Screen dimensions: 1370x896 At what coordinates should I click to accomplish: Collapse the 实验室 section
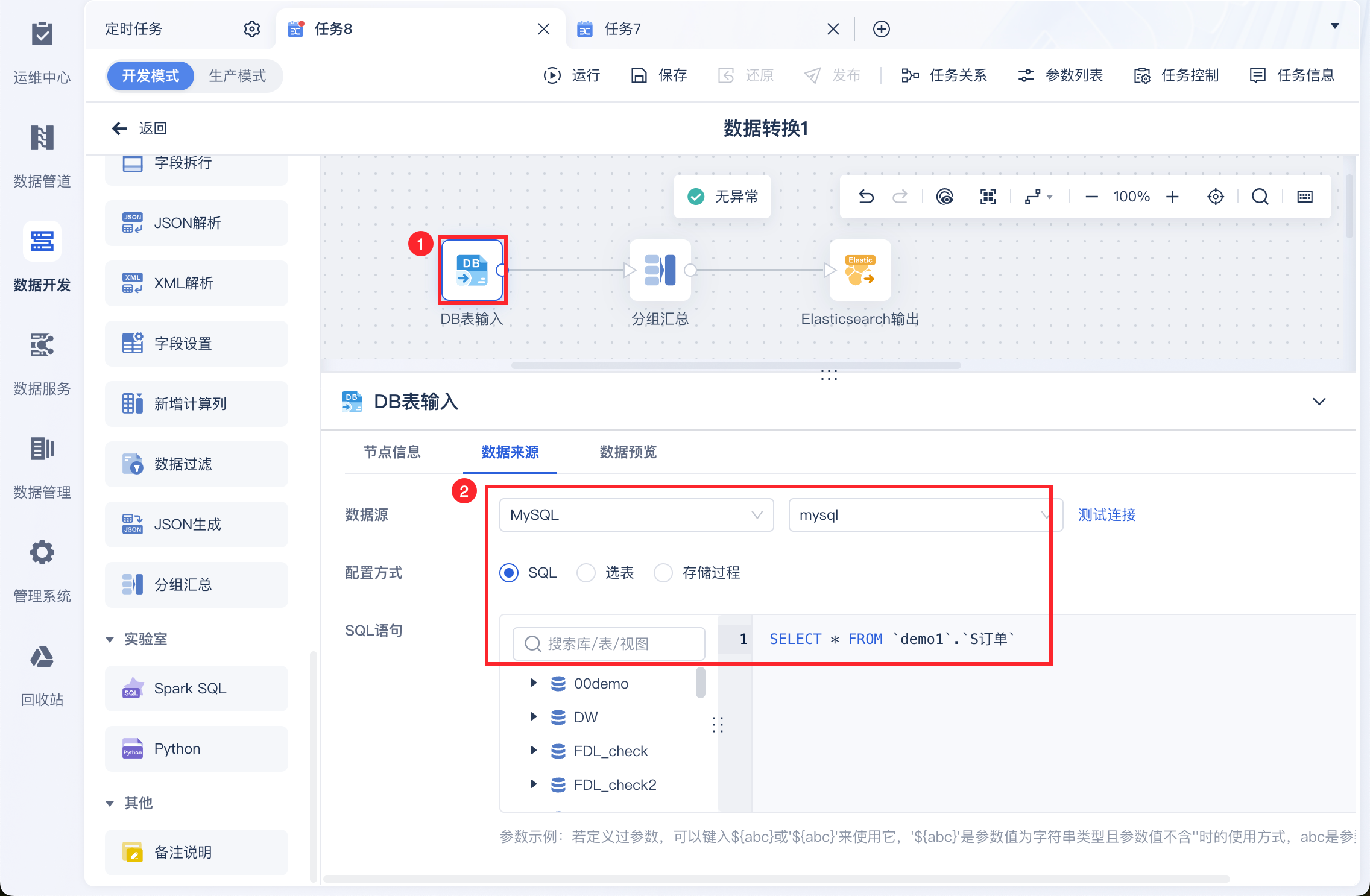point(110,639)
